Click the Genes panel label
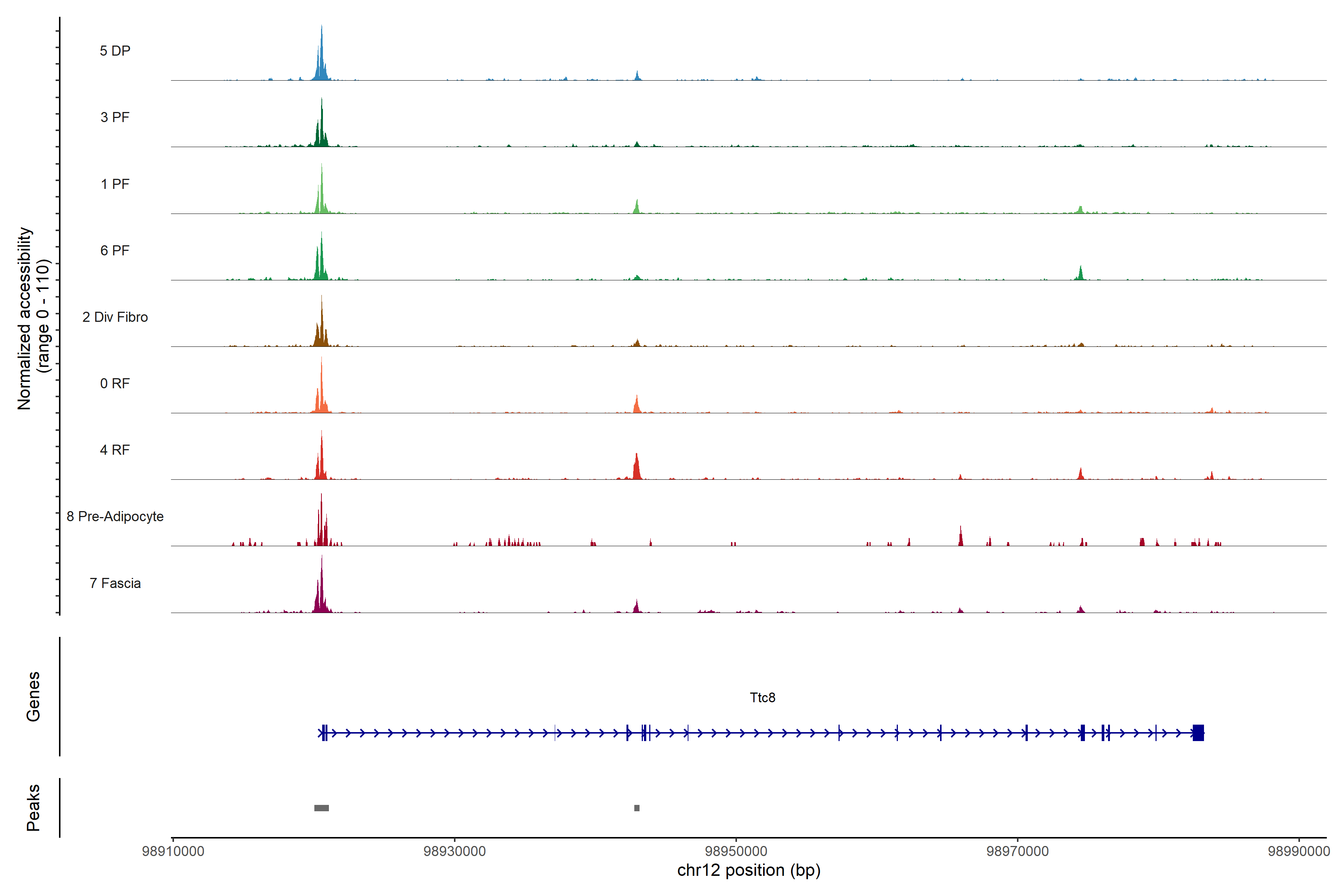1344x896 pixels. click(x=33, y=697)
